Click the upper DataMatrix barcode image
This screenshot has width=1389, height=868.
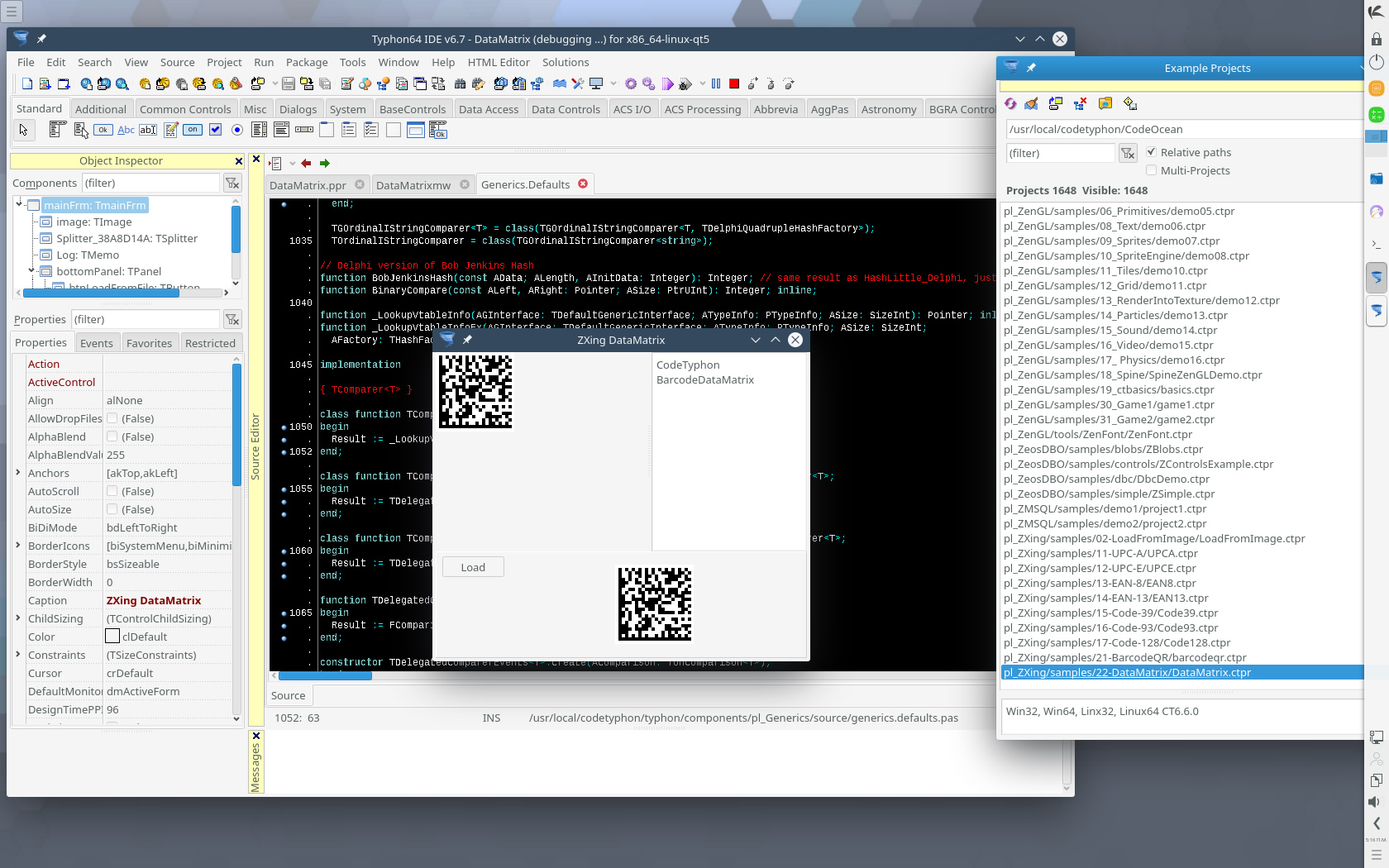[x=475, y=392]
